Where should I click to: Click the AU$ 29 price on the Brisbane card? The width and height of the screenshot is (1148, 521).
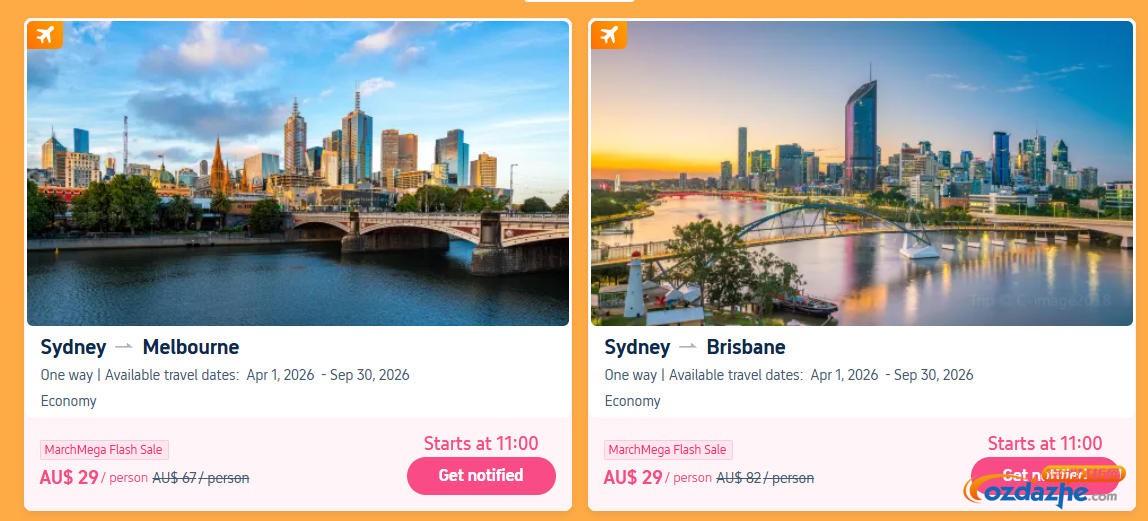point(633,477)
